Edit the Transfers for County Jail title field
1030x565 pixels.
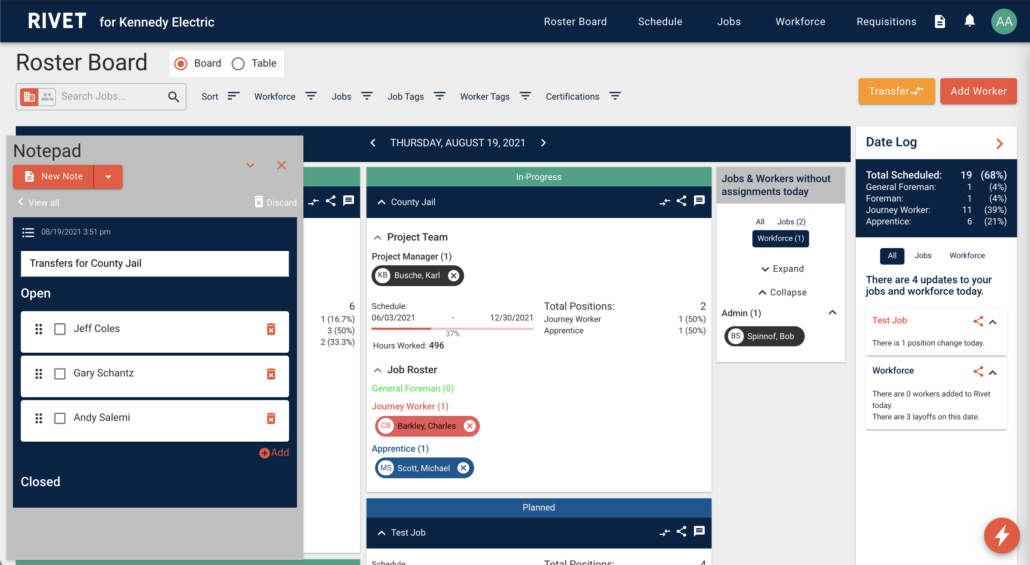pyautogui.click(x=155, y=263)
